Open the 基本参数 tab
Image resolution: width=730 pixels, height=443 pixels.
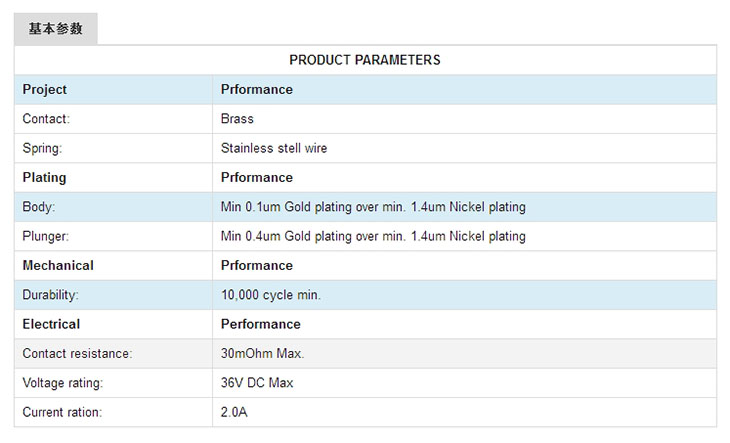[56, 29]
